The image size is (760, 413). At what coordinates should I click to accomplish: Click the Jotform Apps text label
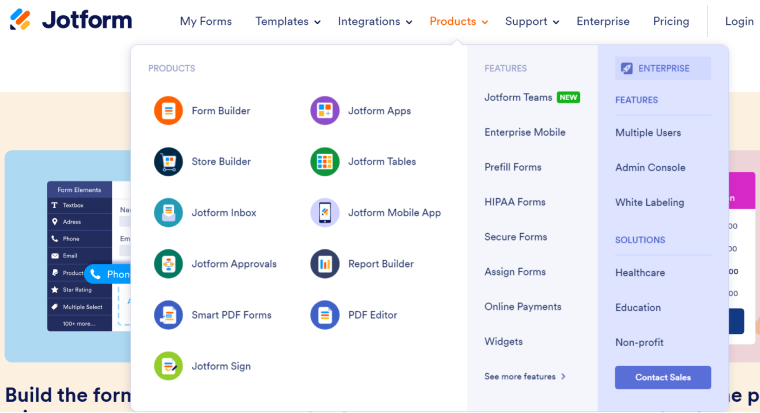380,111
